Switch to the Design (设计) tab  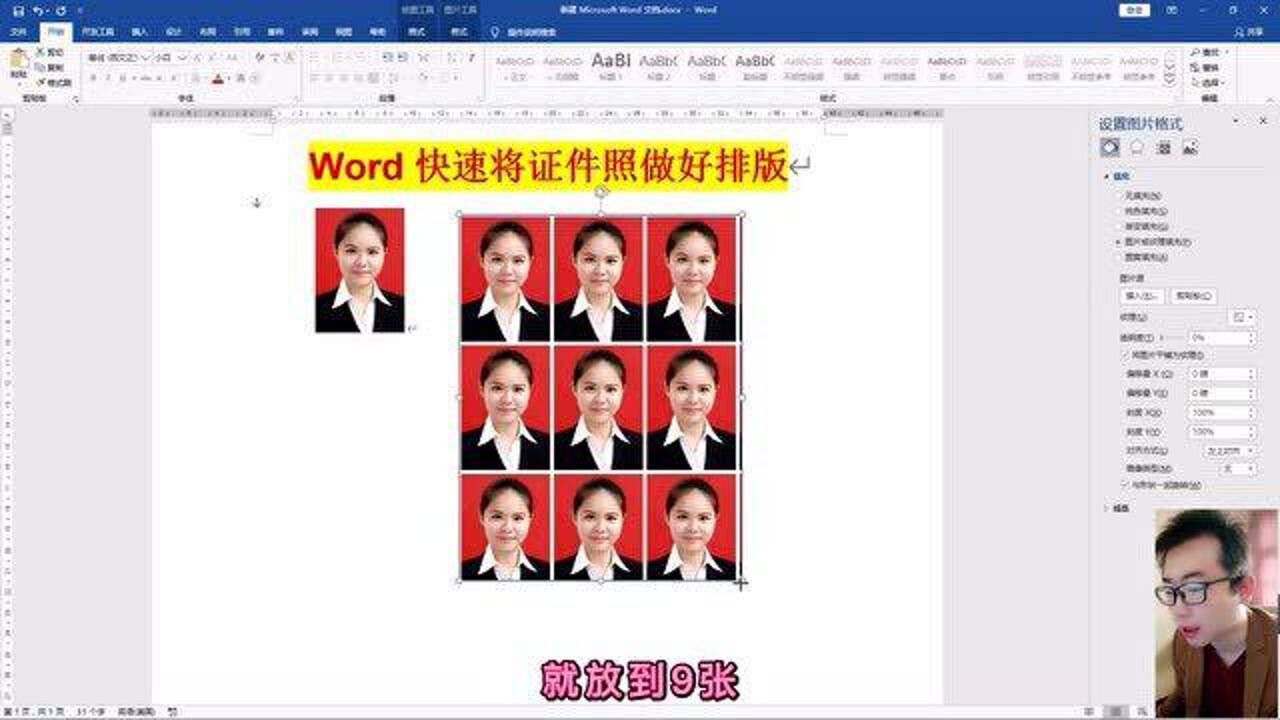tap(173, 32)
